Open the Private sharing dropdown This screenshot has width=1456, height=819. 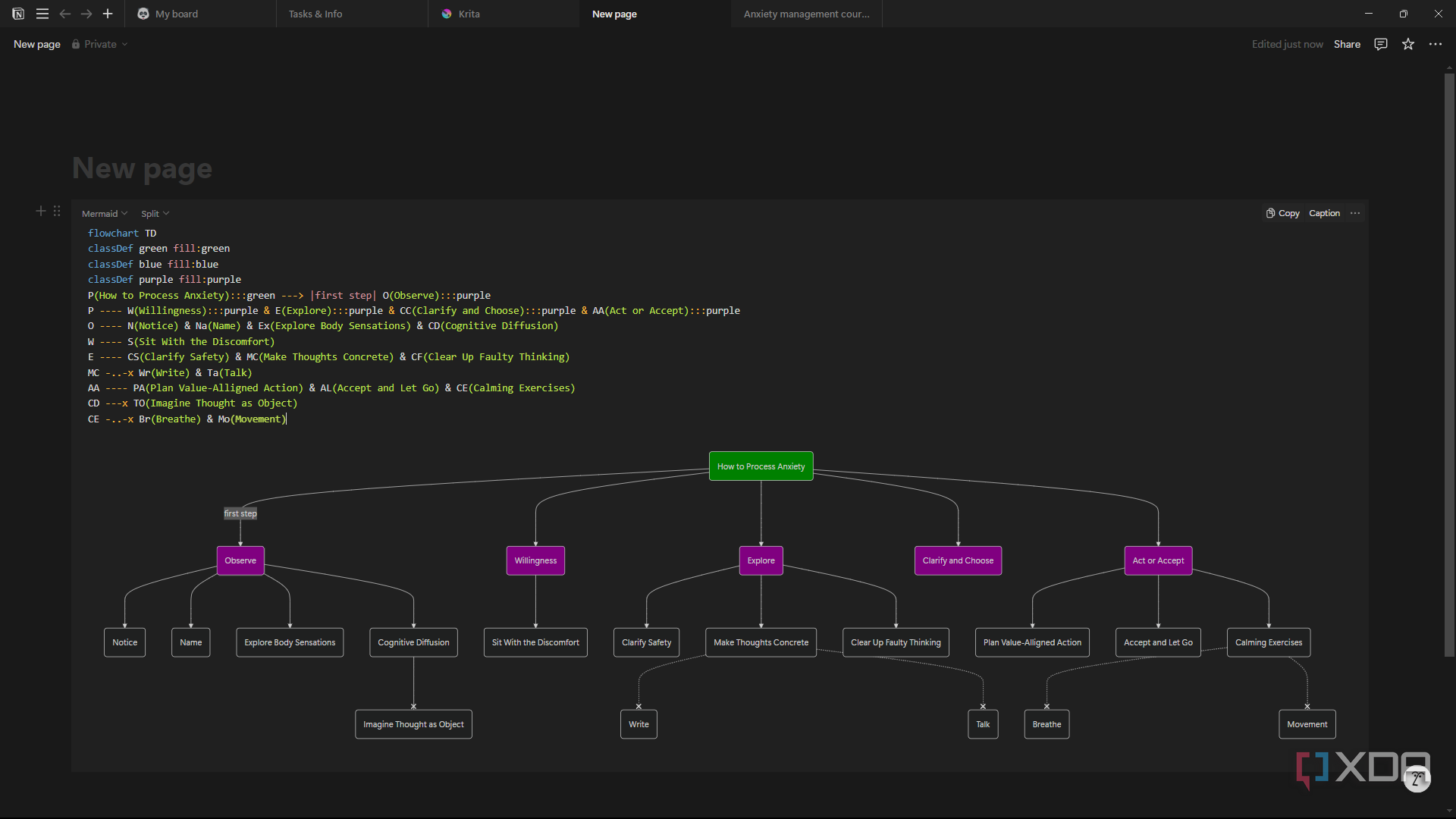point(99,44)
